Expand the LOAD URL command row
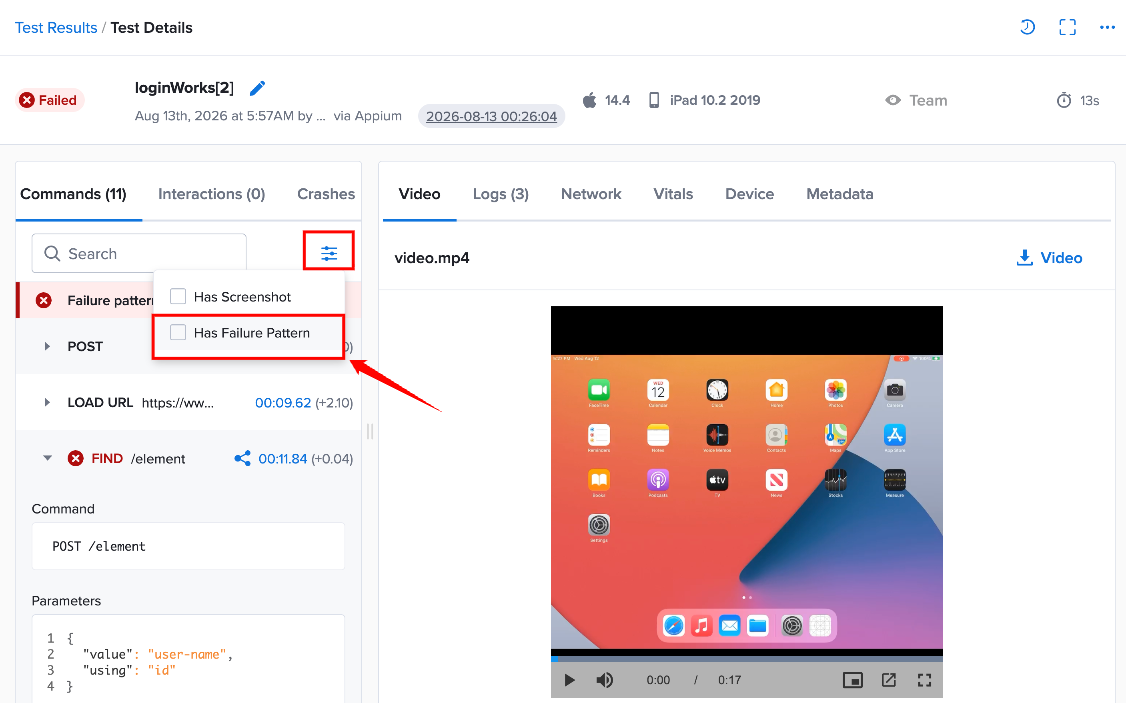This screenshot has width=1126, height=703. (47, 402)
